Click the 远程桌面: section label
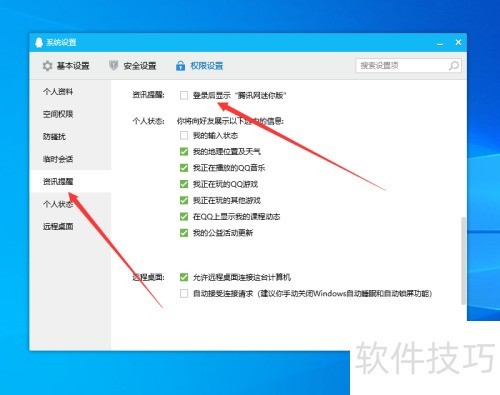Viewport: 500px width, 395px height. coord(148,277)
